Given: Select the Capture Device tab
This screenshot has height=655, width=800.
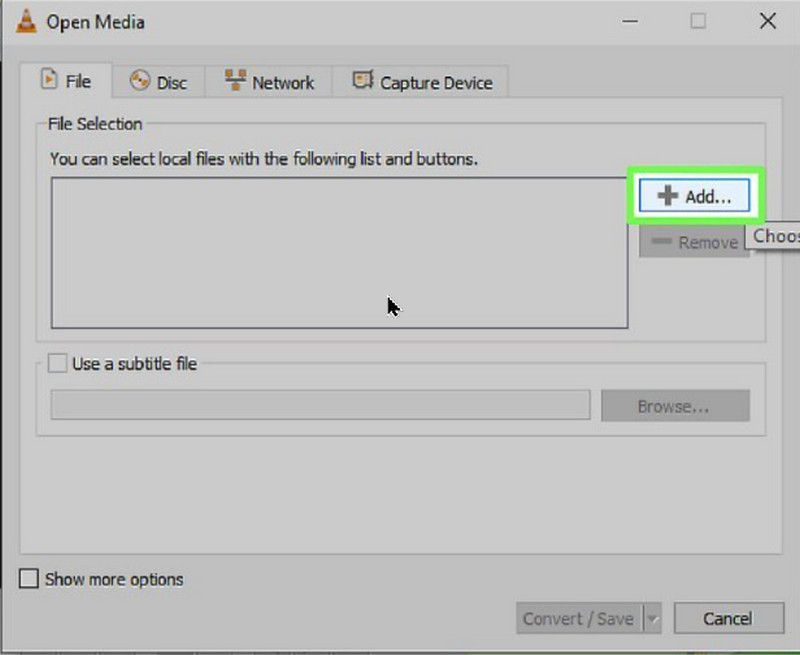Looking at the screenshot, I should click(x=422, y=83).
